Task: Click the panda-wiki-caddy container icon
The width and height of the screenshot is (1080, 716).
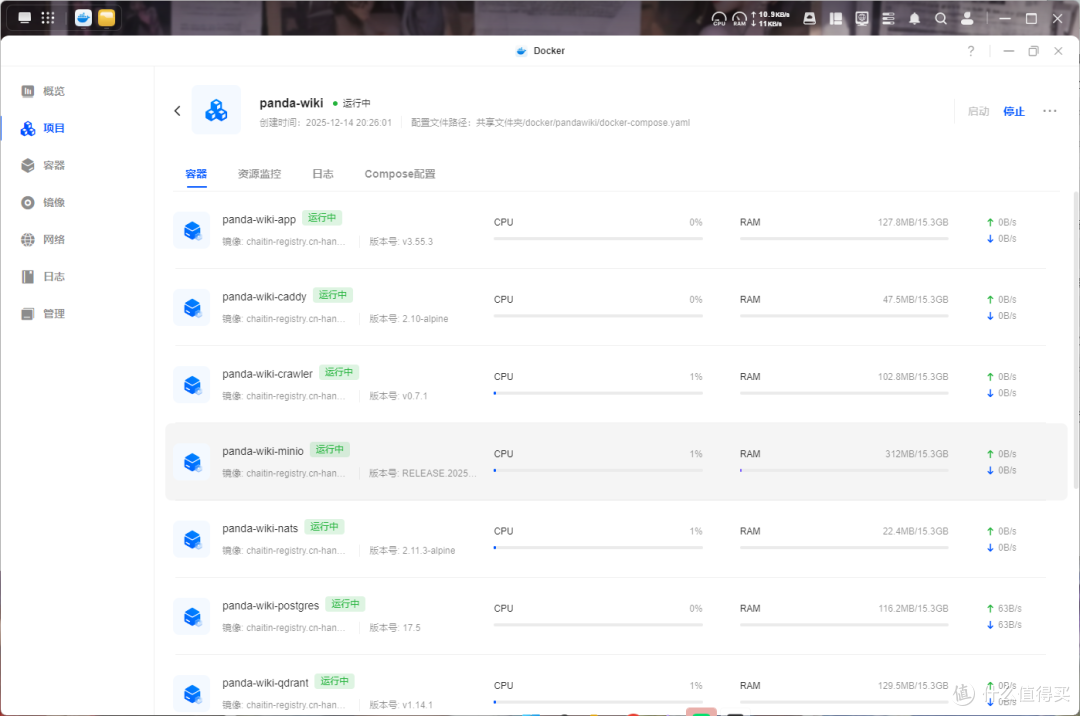Action: 192,307
